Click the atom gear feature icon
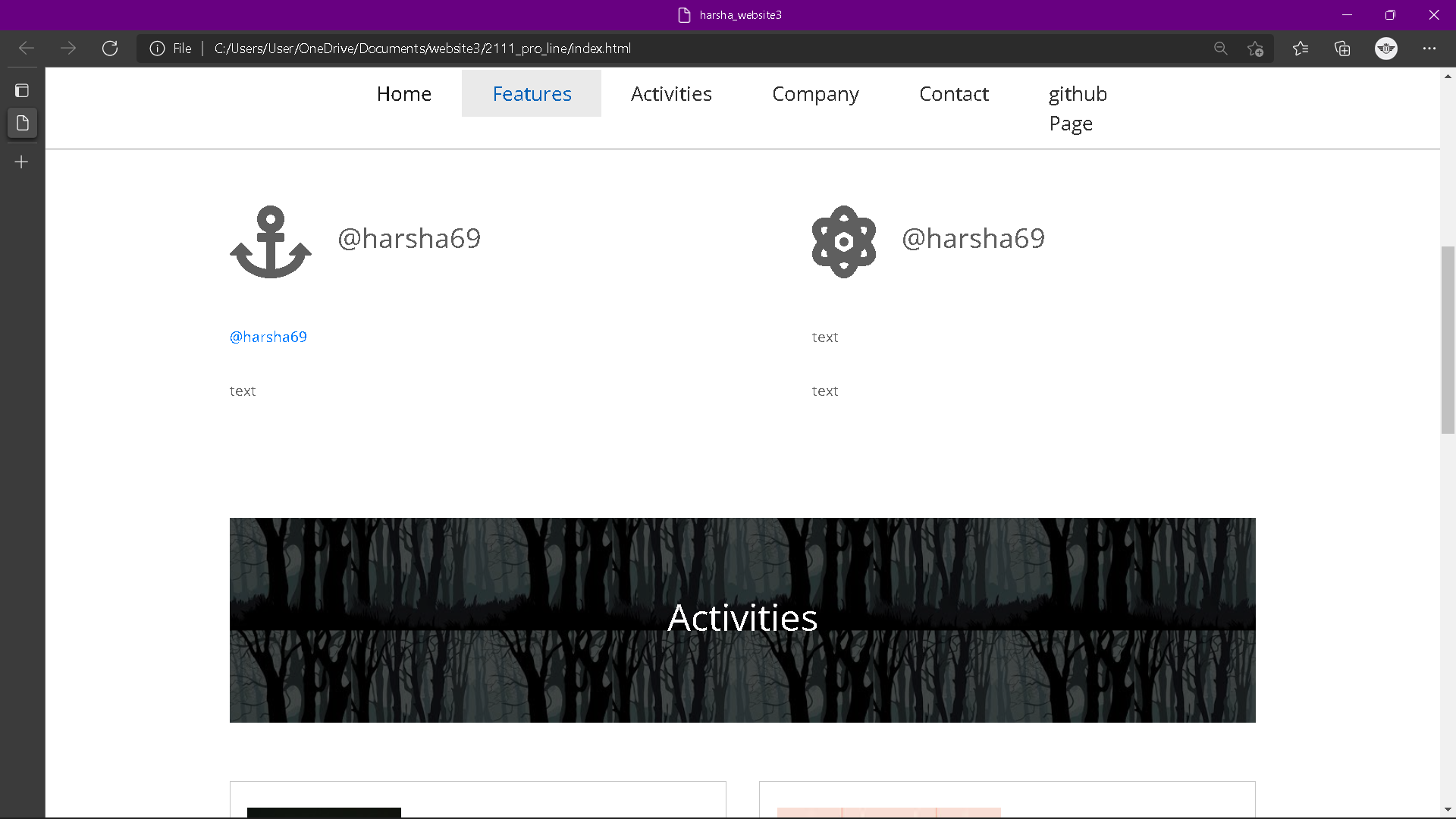The width and height of the screenshot is (1456, 819). point(843,242)
